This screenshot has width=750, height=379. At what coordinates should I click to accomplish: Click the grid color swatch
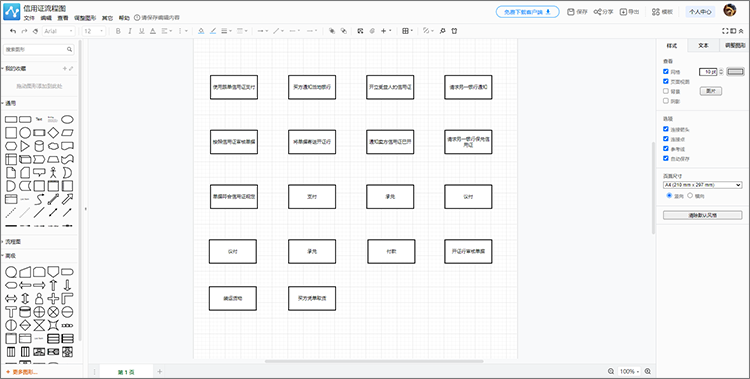point(736,72)
